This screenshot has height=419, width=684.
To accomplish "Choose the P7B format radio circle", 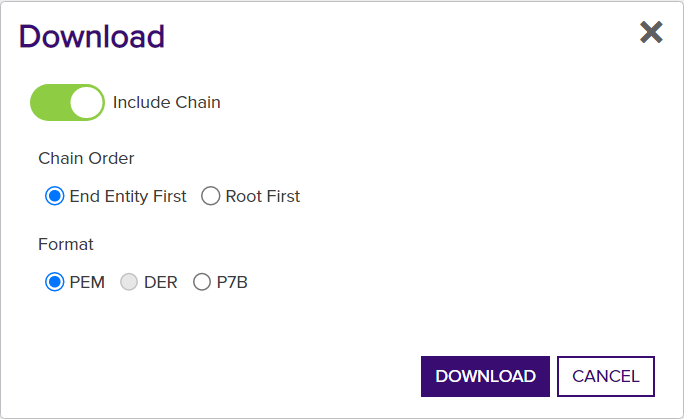I will (202, 282).
